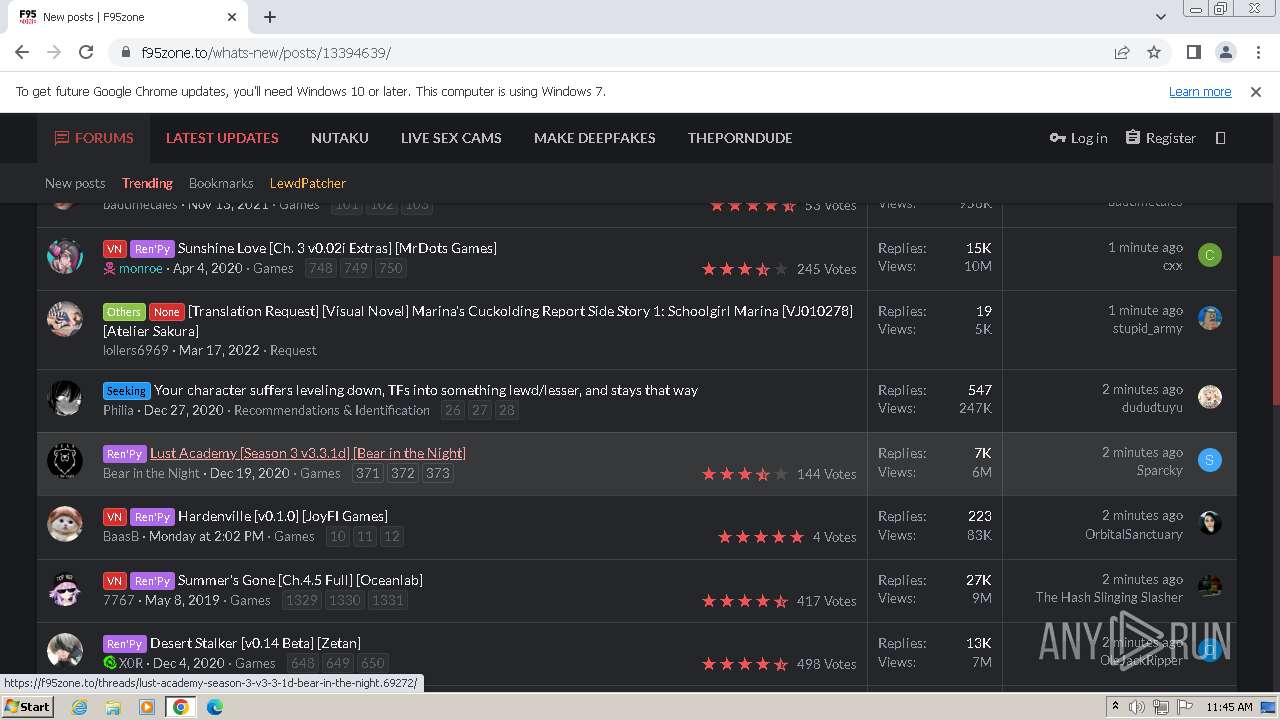Click the Sparcky user avatar
This screenshot has width=1280, height=720.
(1209, 460)
